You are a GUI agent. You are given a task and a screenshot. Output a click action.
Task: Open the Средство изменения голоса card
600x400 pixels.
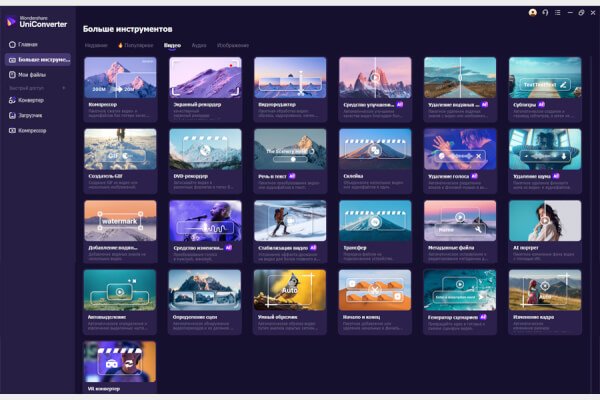[x=205, y=232]
